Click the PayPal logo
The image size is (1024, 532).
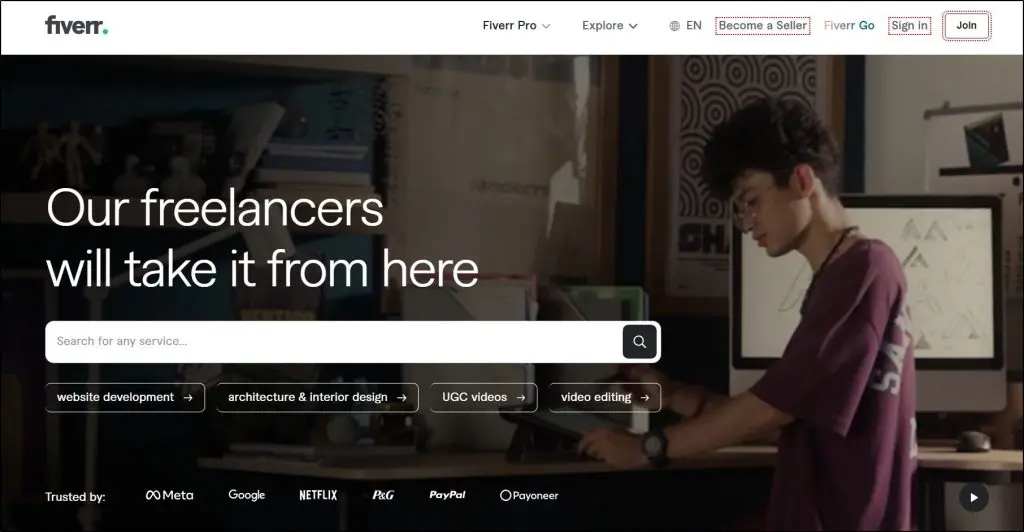(x=447, y=495)
